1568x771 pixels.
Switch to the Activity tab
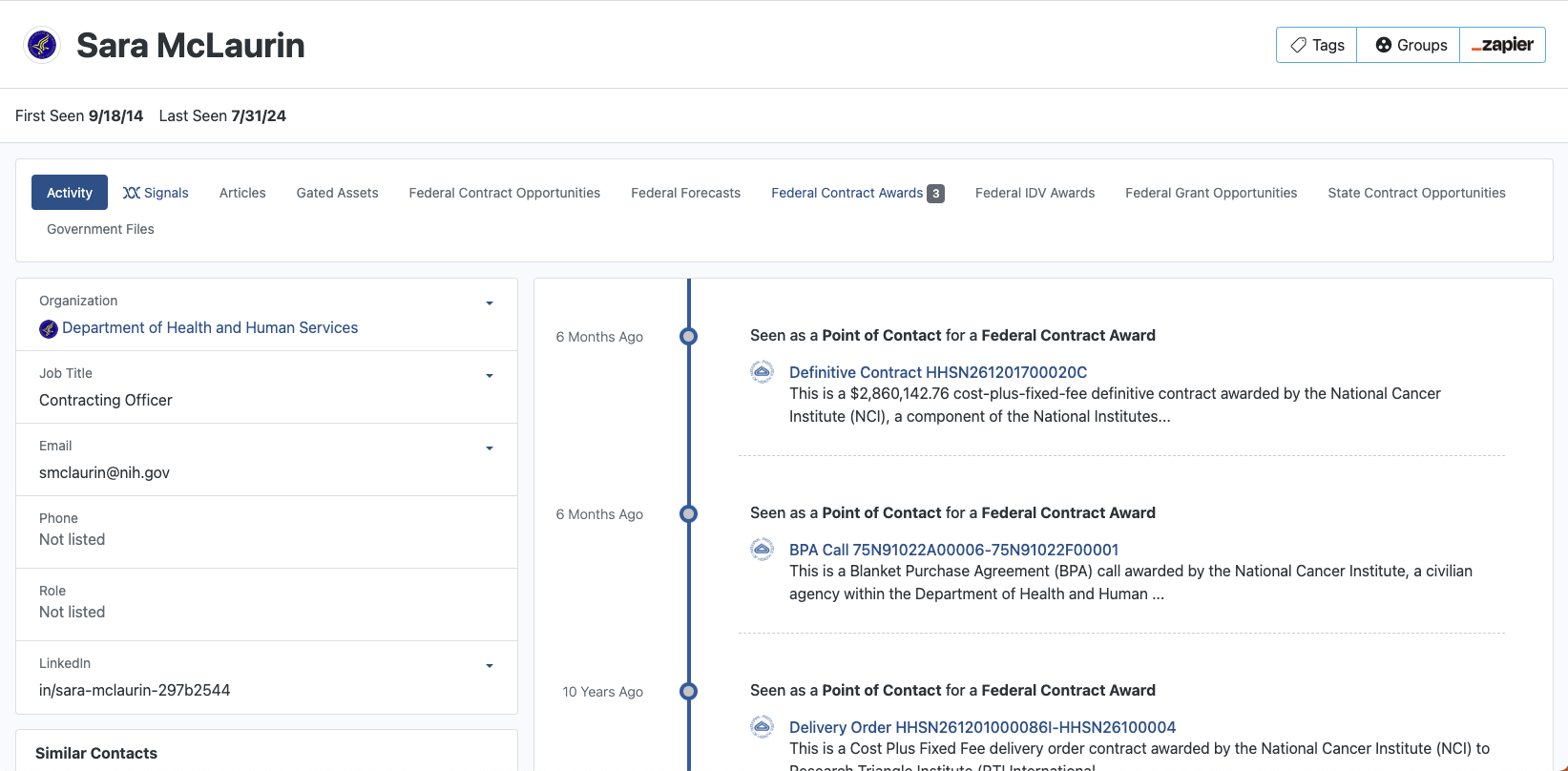(70, 193)
